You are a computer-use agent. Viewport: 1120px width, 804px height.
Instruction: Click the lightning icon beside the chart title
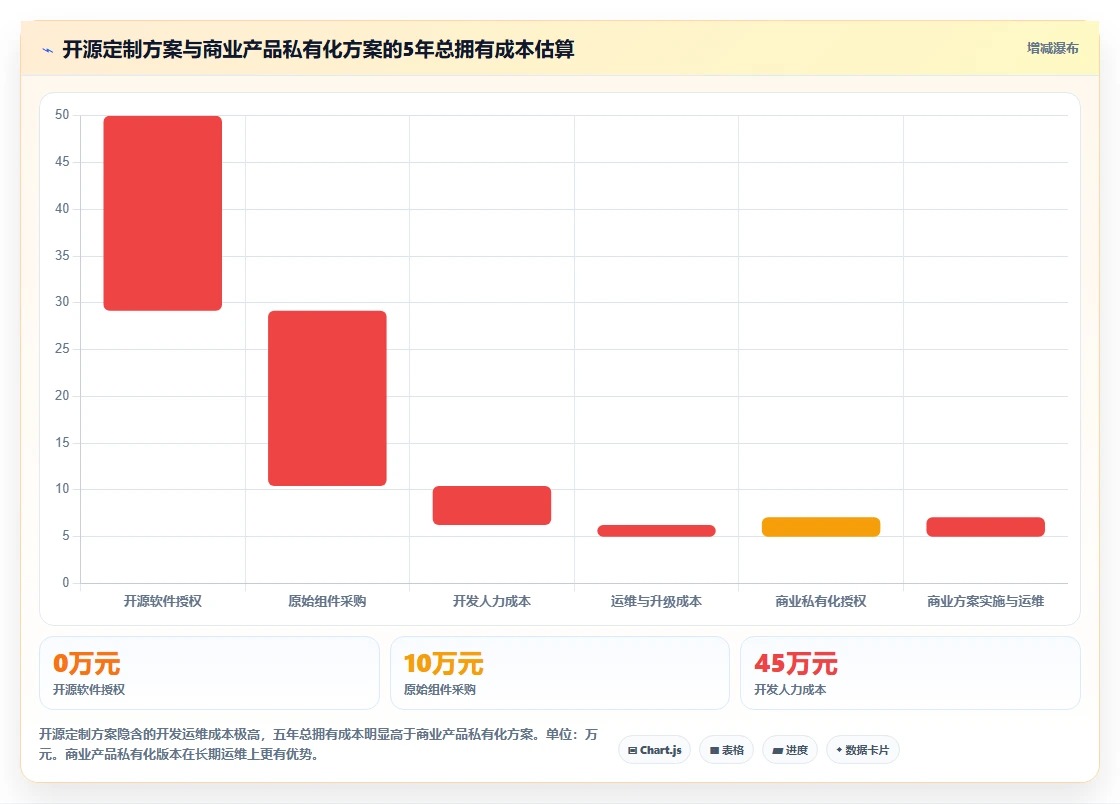click(x=48, y=50)
